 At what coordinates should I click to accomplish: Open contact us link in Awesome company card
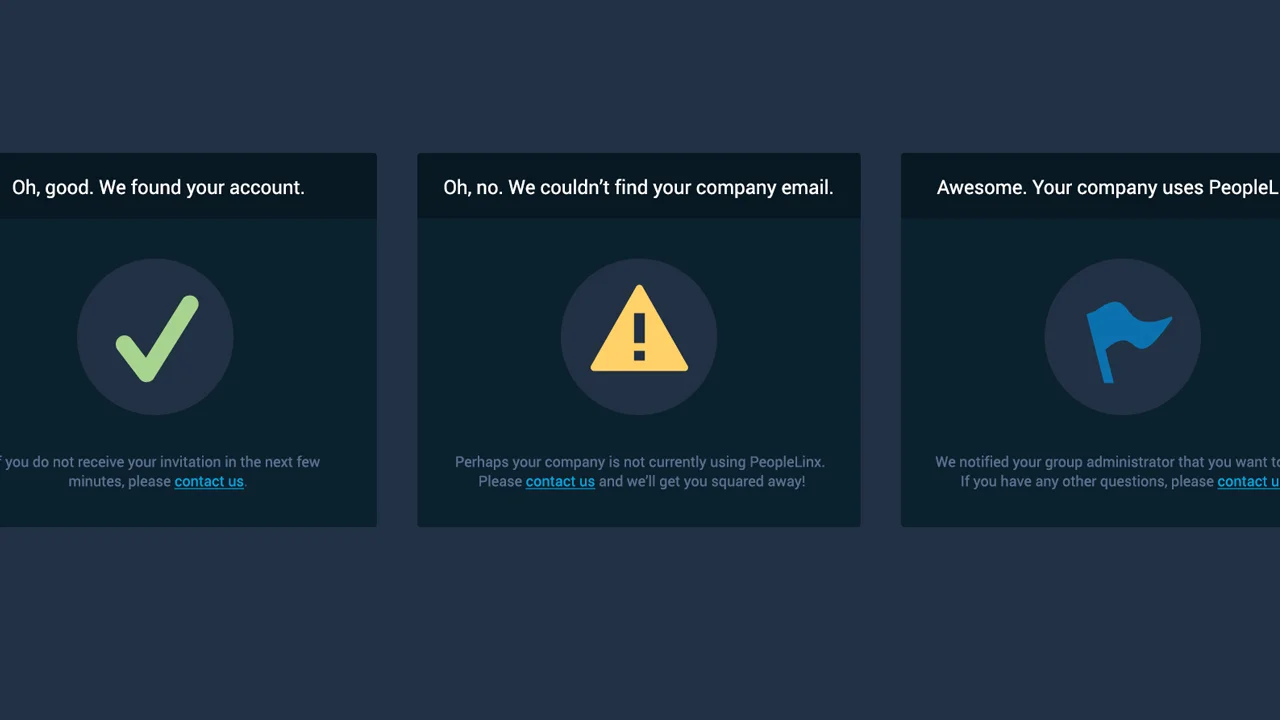pyautogui.click(x=1248, y=482)
